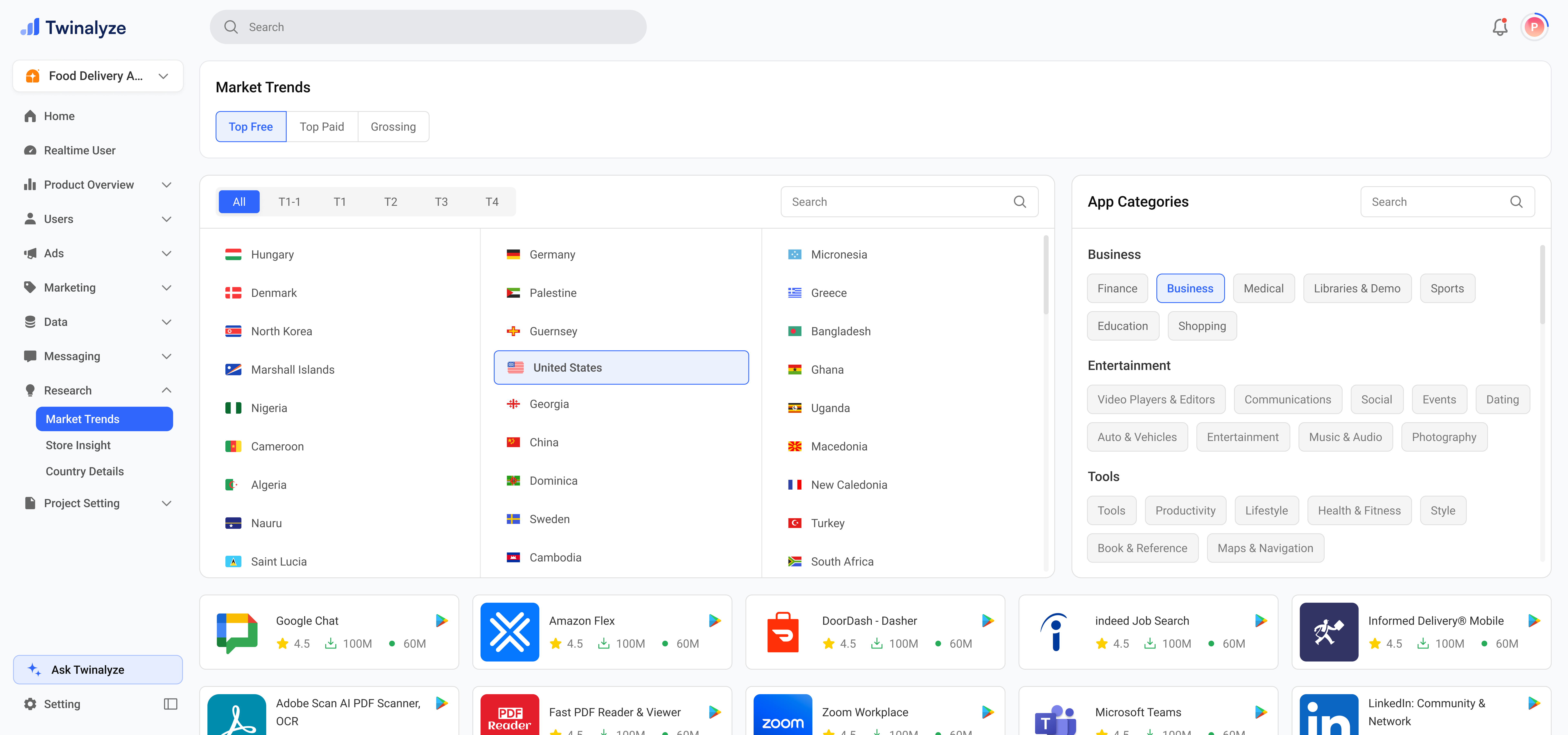Screen dimensions: 1568x735
Task: Click the Ads megaphone icon
Action: [30, 253]
